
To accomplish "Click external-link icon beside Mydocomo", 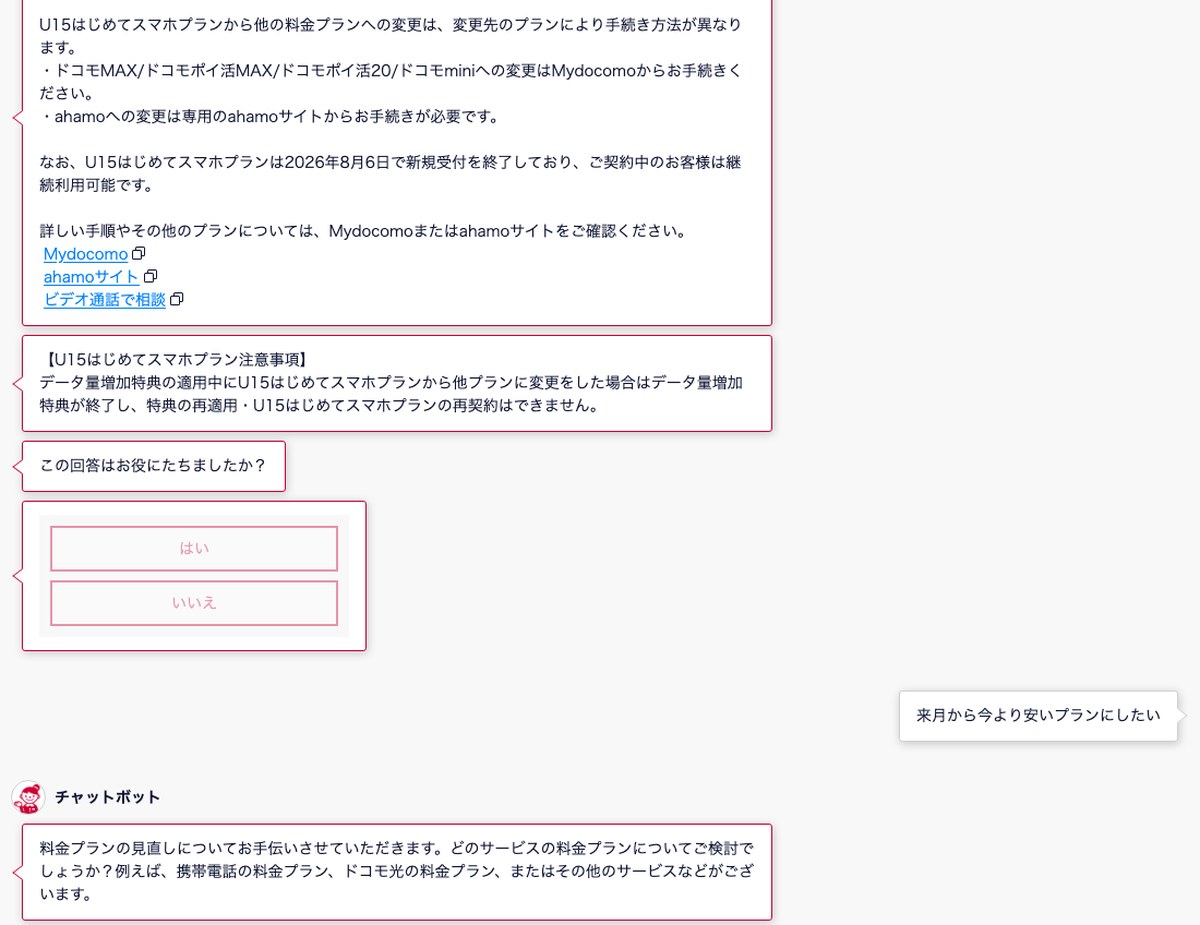I will 139,254.
